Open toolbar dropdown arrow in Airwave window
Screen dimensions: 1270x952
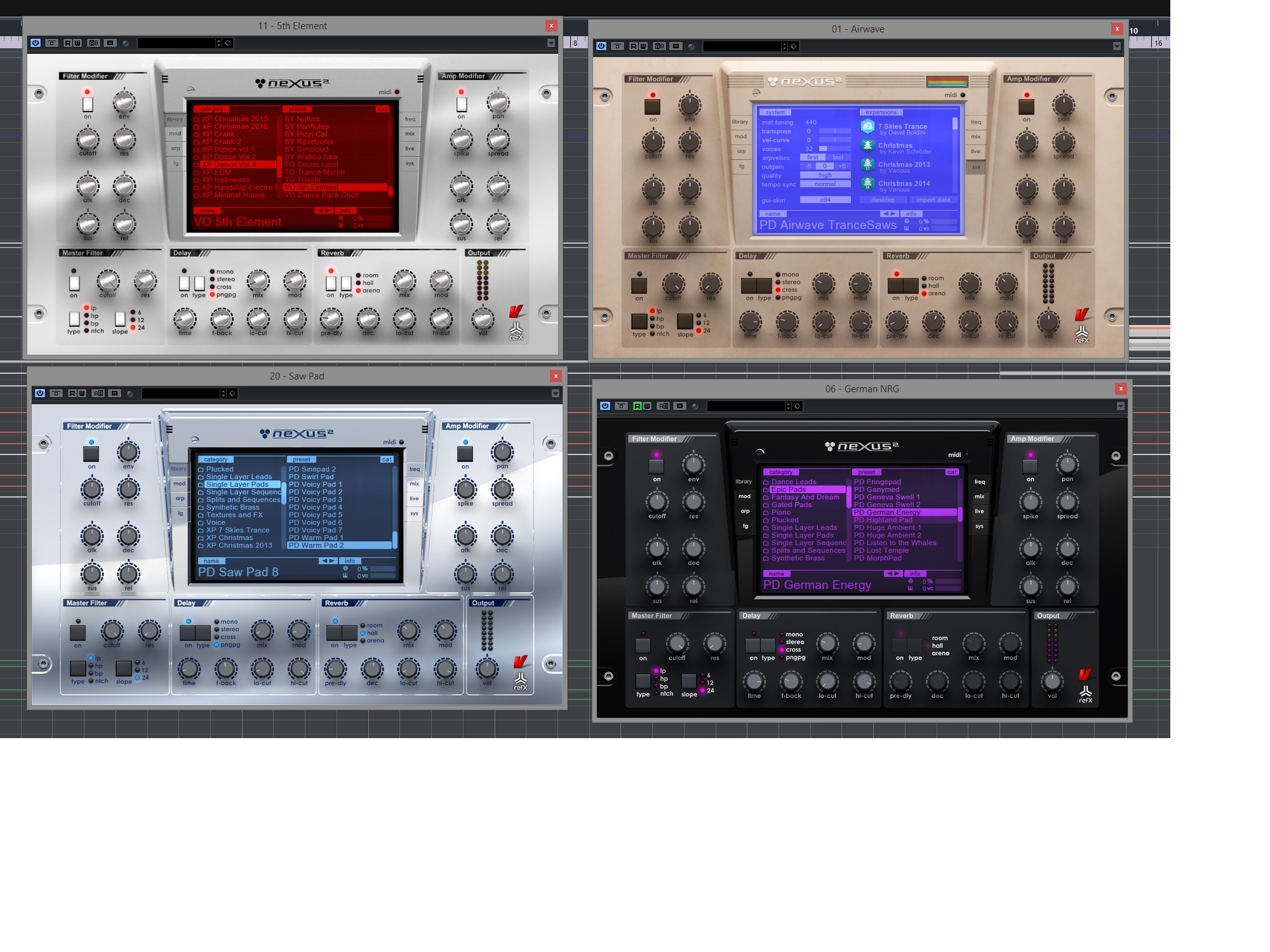(1117, 46)
